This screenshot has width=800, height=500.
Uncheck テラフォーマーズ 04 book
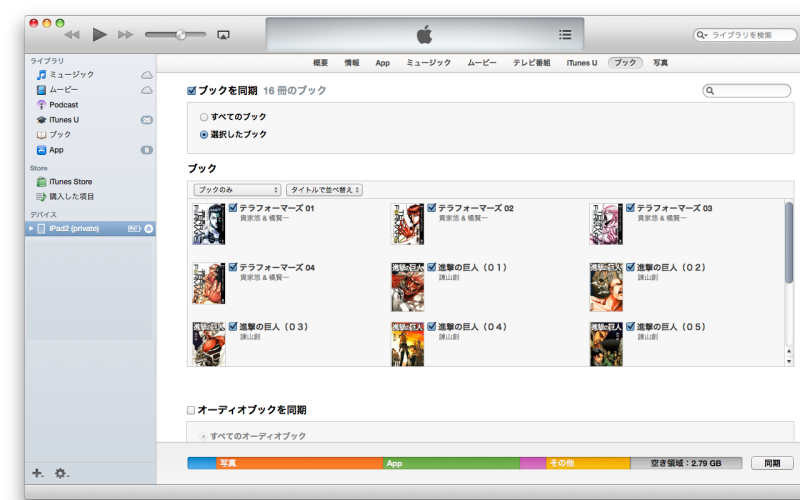point(233,267)
